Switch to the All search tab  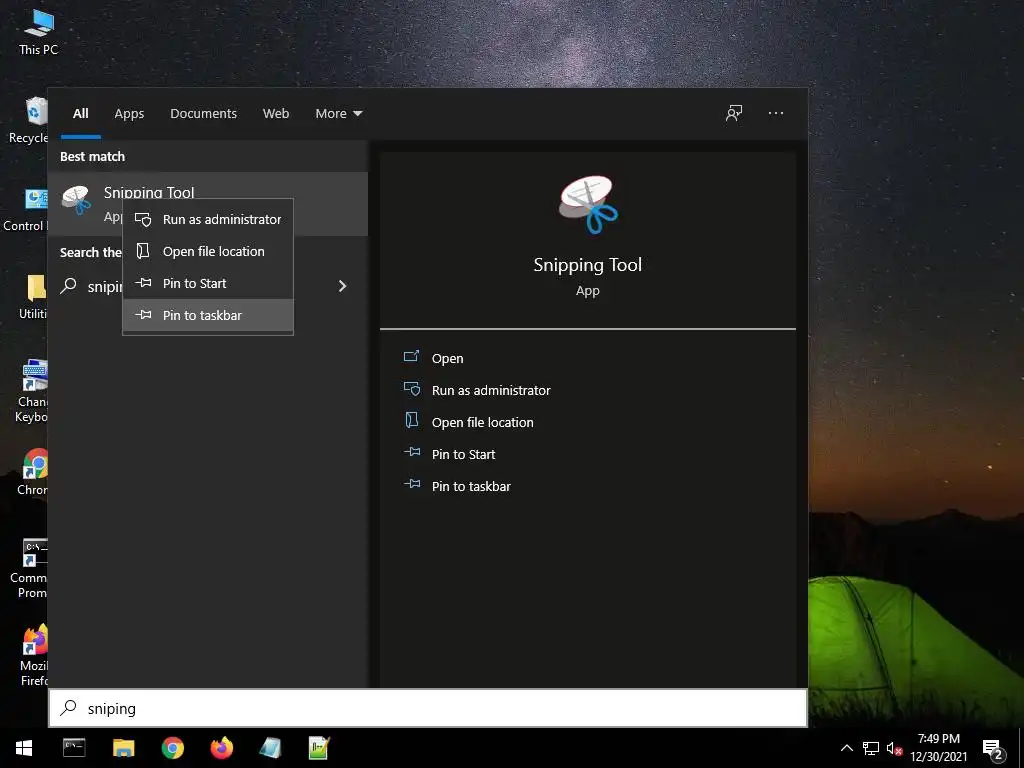[81, 114]
